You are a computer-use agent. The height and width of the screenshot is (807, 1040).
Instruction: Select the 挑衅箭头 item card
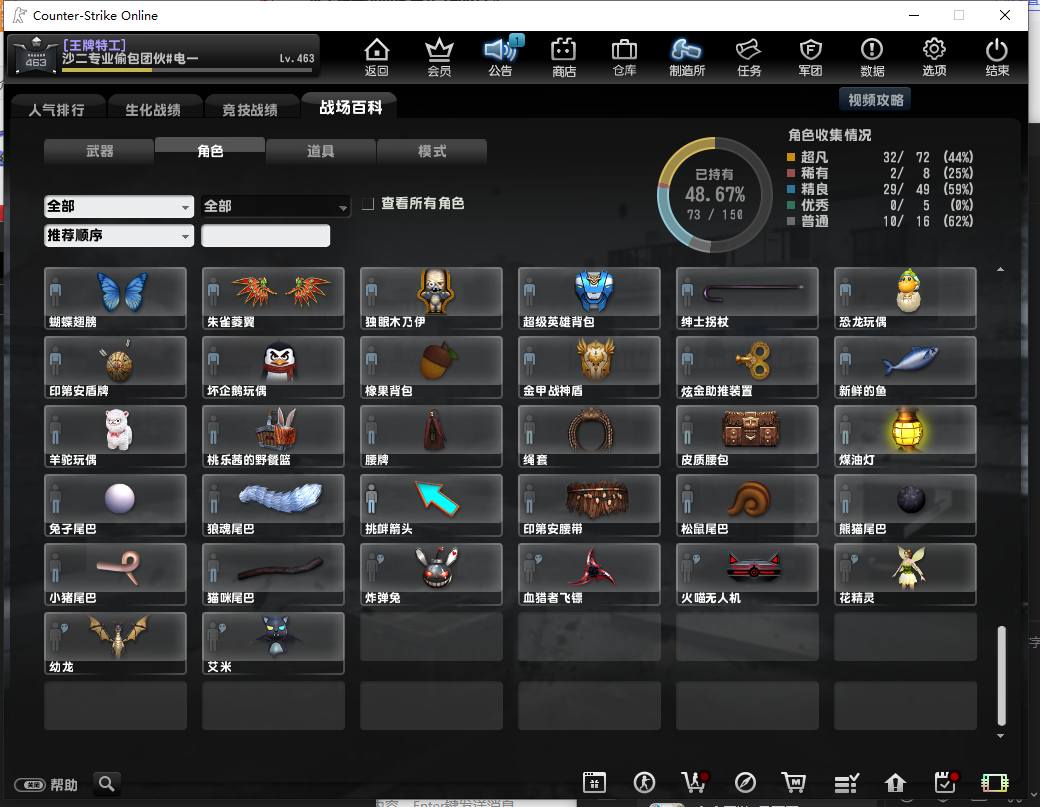click(431, 505)
